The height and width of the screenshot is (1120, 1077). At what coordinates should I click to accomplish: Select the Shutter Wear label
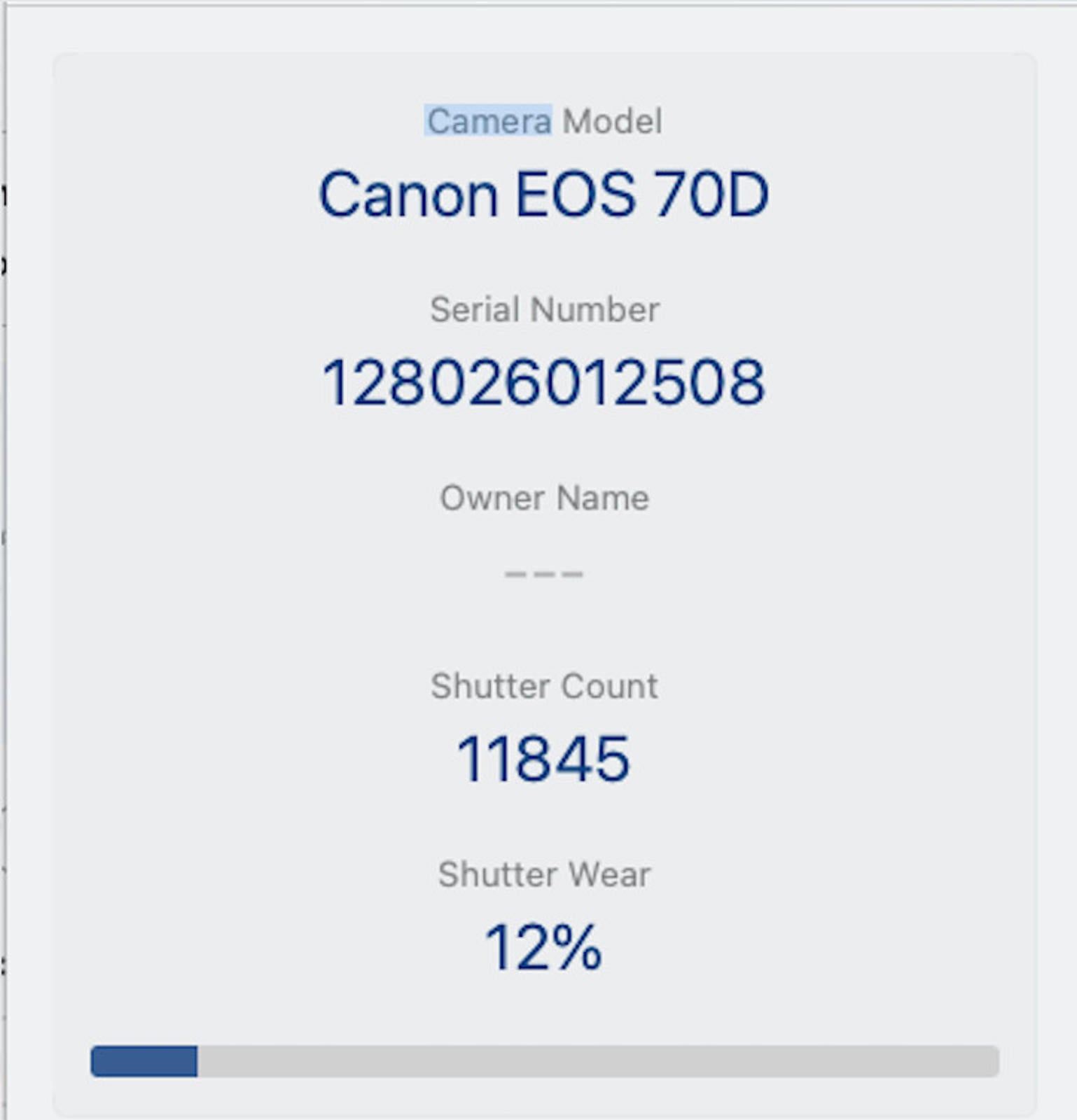point(544,874)
